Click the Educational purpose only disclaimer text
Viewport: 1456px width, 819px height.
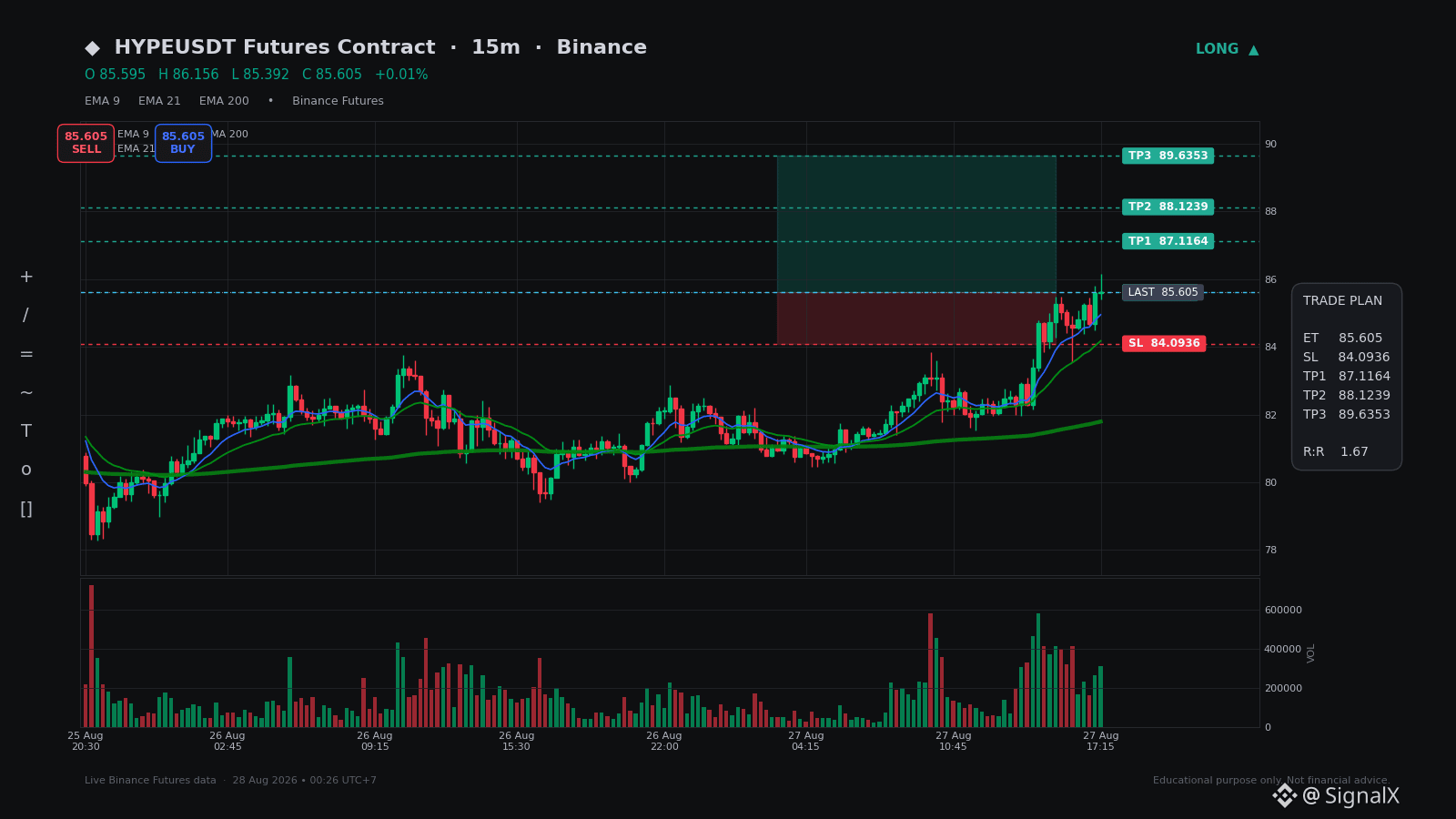pos(1271,781)
